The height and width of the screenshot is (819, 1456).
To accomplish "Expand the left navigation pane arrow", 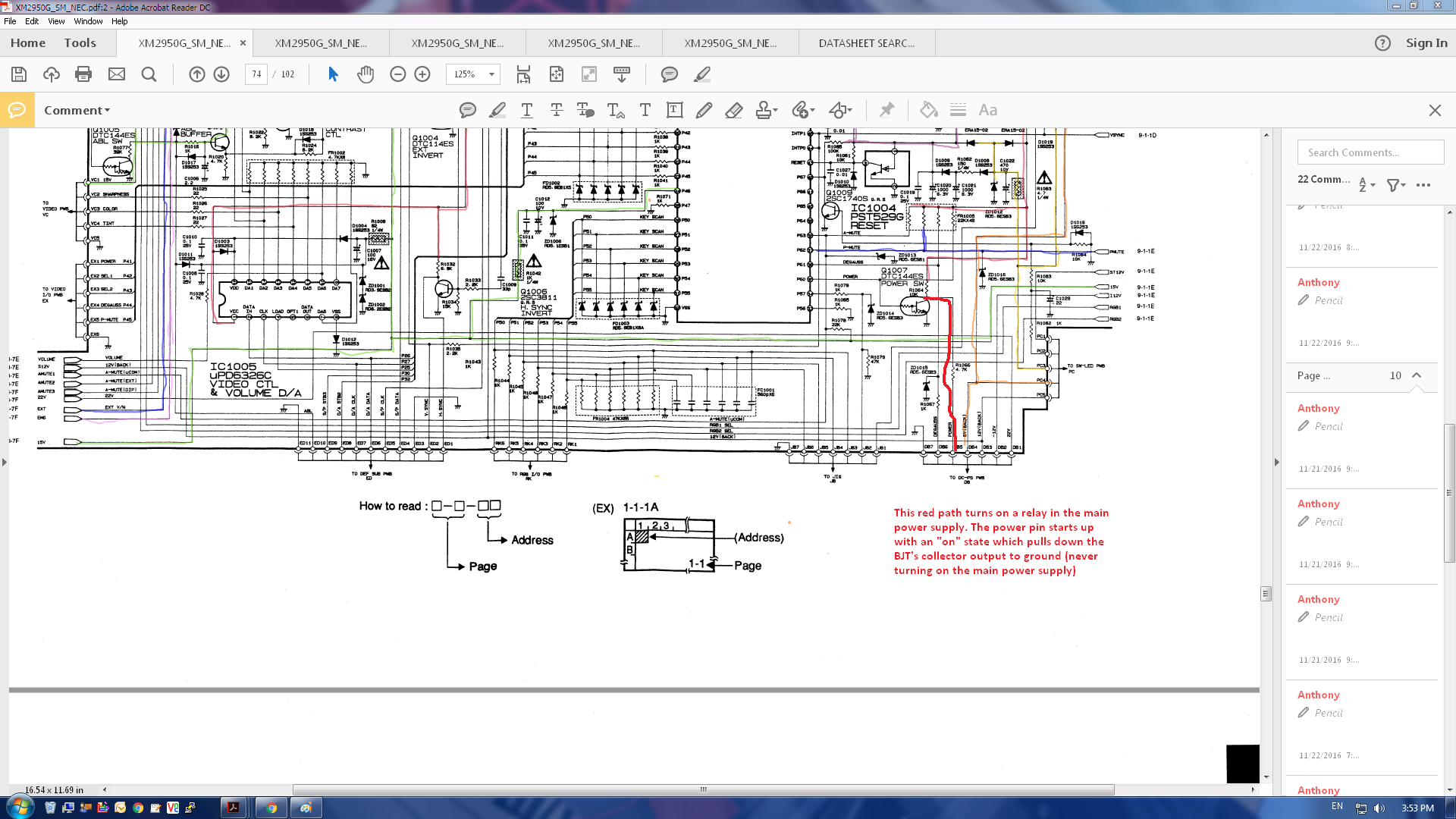I will tap(5, 462).
